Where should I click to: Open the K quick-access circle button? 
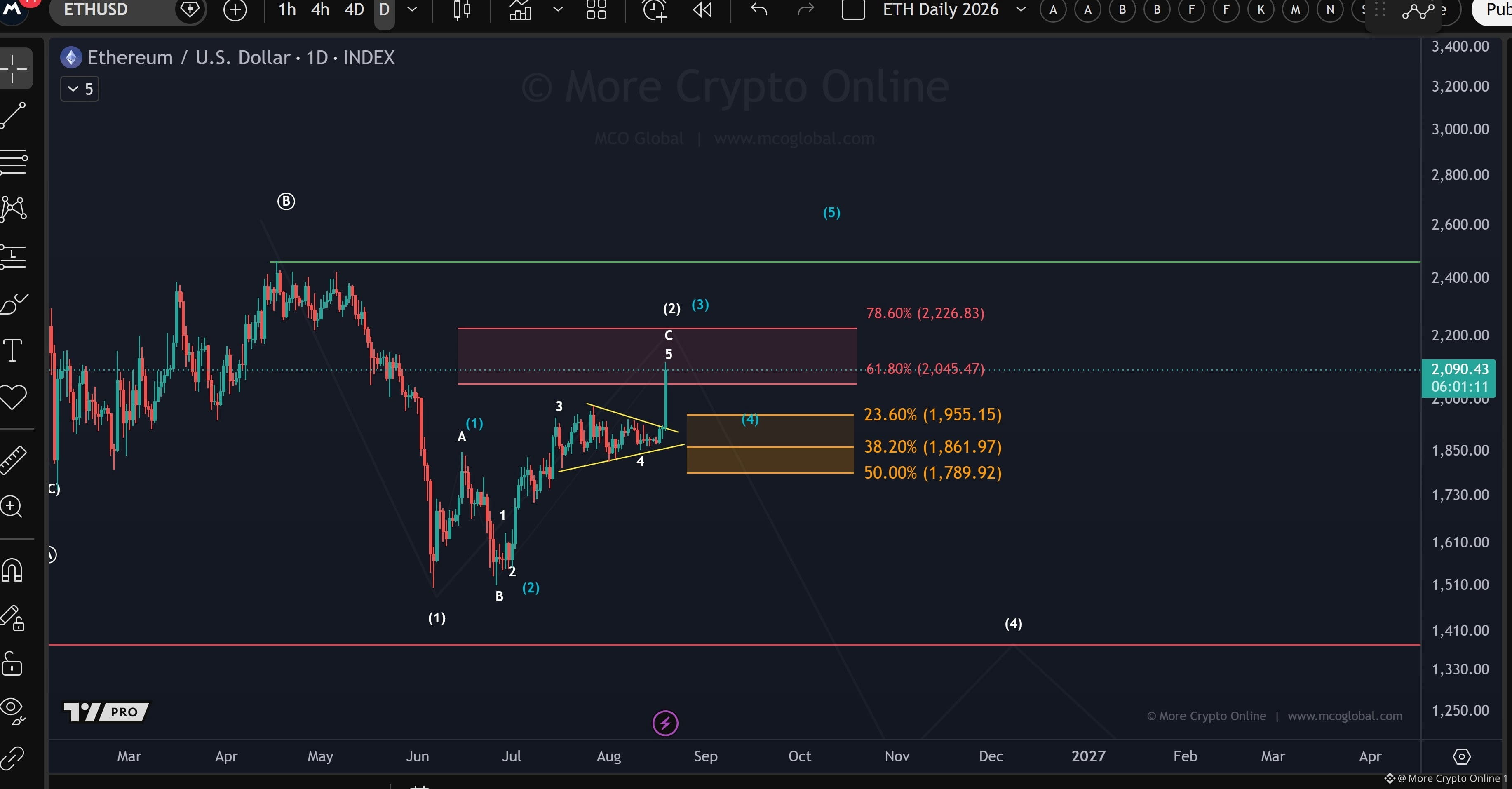(1261, 10)
